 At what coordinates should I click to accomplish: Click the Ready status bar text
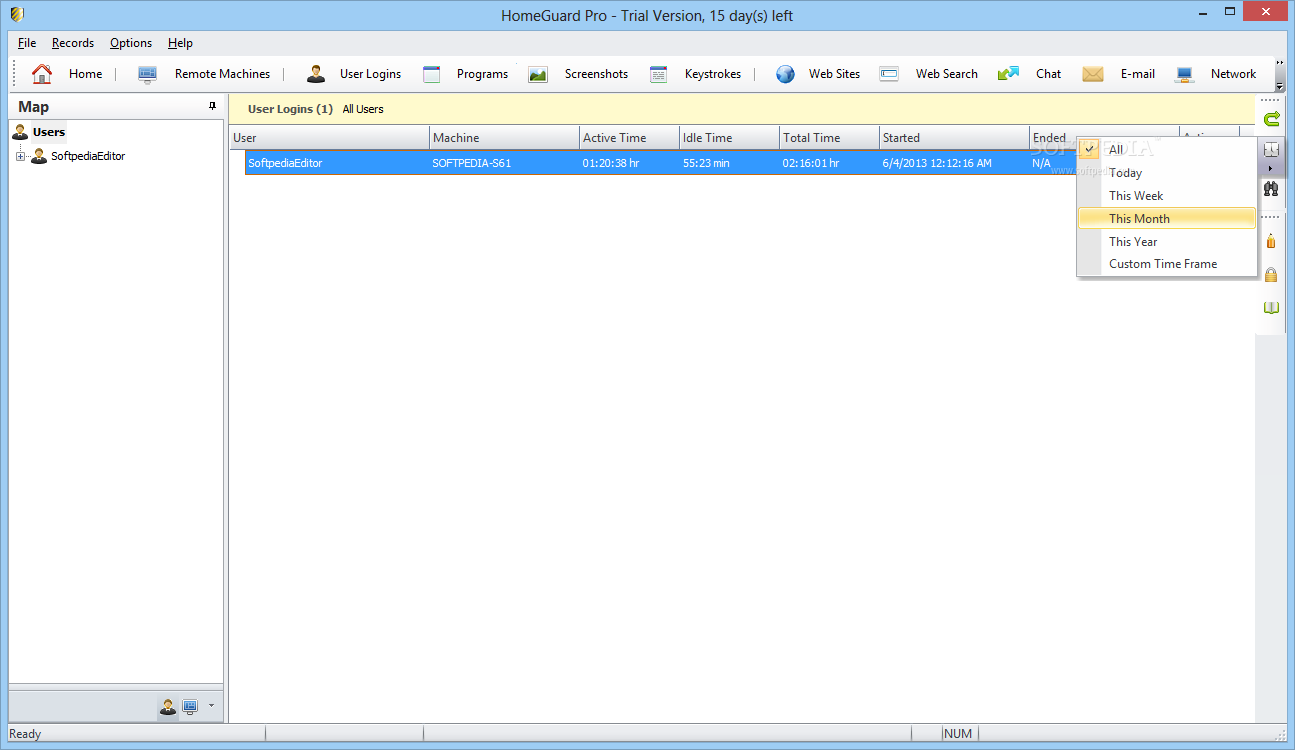pos(25,734)
